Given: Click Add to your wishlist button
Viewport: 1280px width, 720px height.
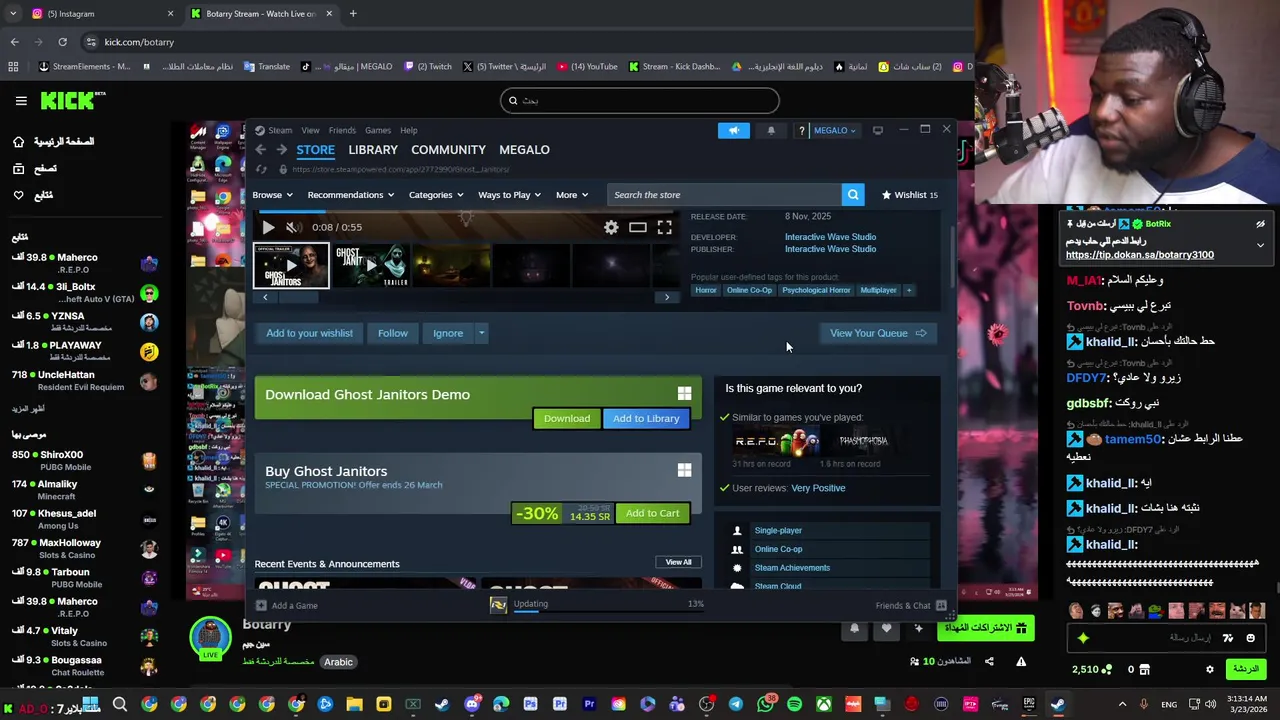Looking at the screenshot, I should pos(309,333).
